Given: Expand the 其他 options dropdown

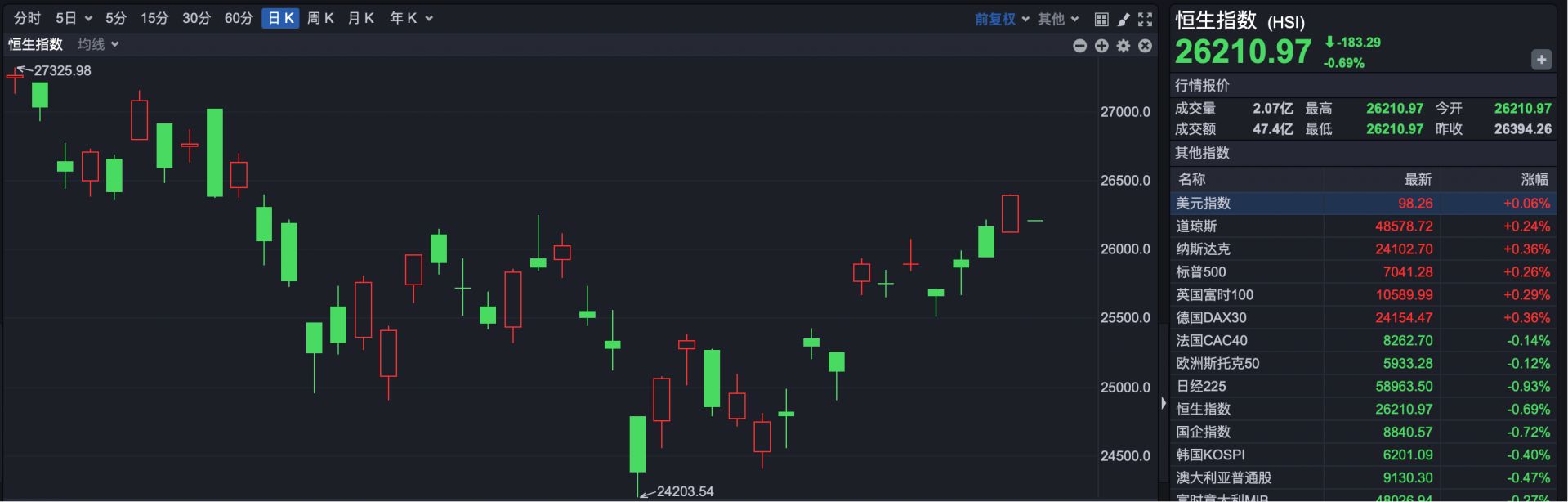Looking at the screenshot, I should click(1058, 19).
